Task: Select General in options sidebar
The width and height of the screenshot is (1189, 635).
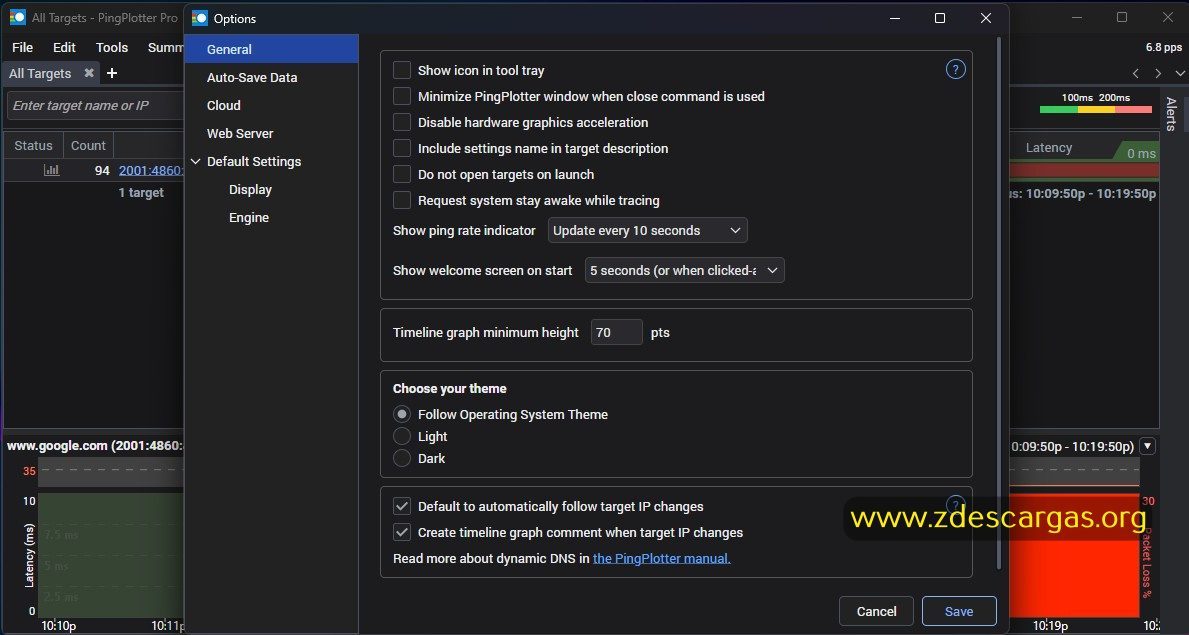Action: tap(271, 49)
